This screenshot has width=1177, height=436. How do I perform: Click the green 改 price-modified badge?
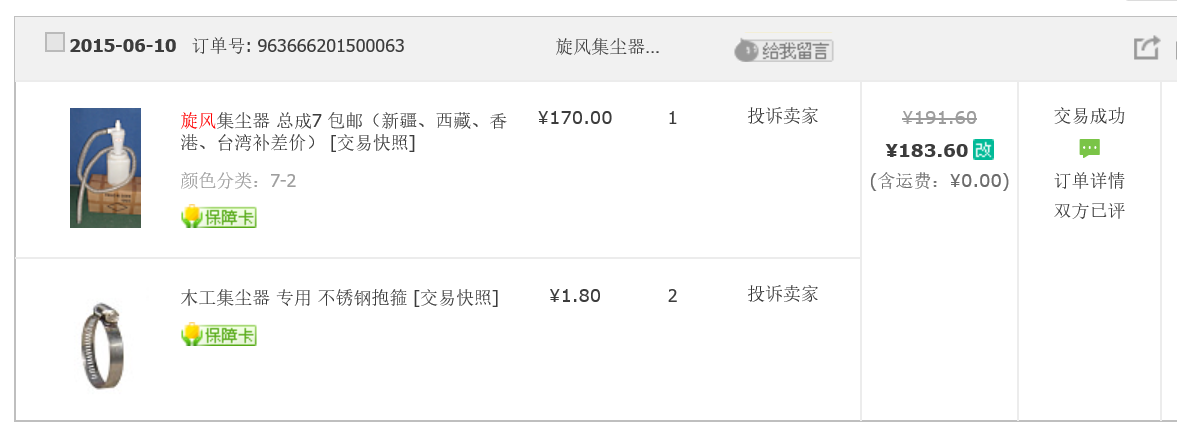[x=983, y=149]
